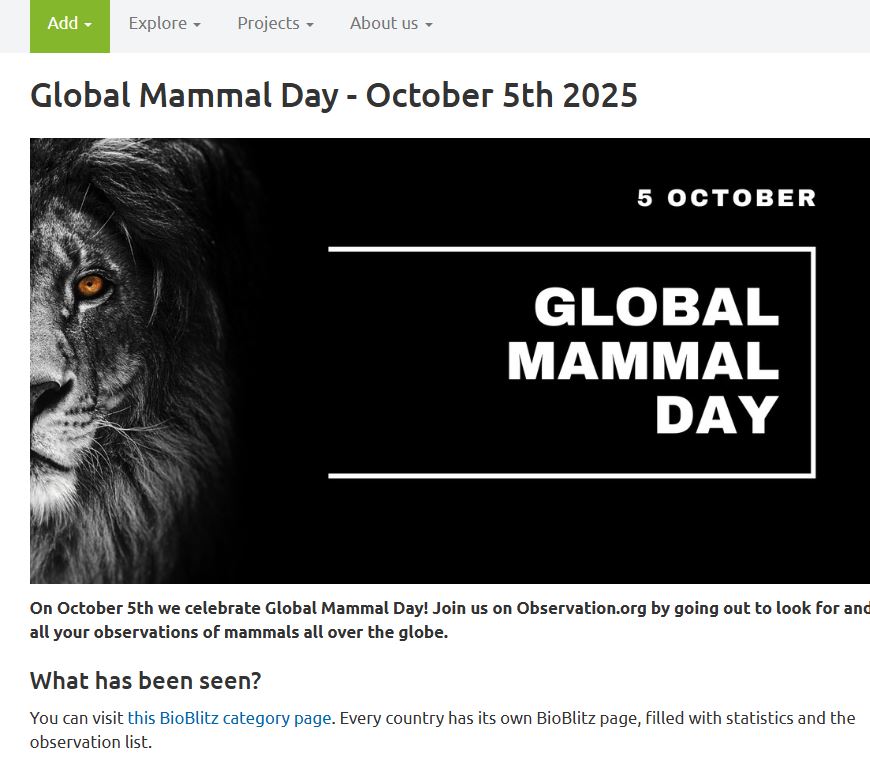Click the "What has been seen?" heading
Screen dimensions: 870x768
click(145, 681)
